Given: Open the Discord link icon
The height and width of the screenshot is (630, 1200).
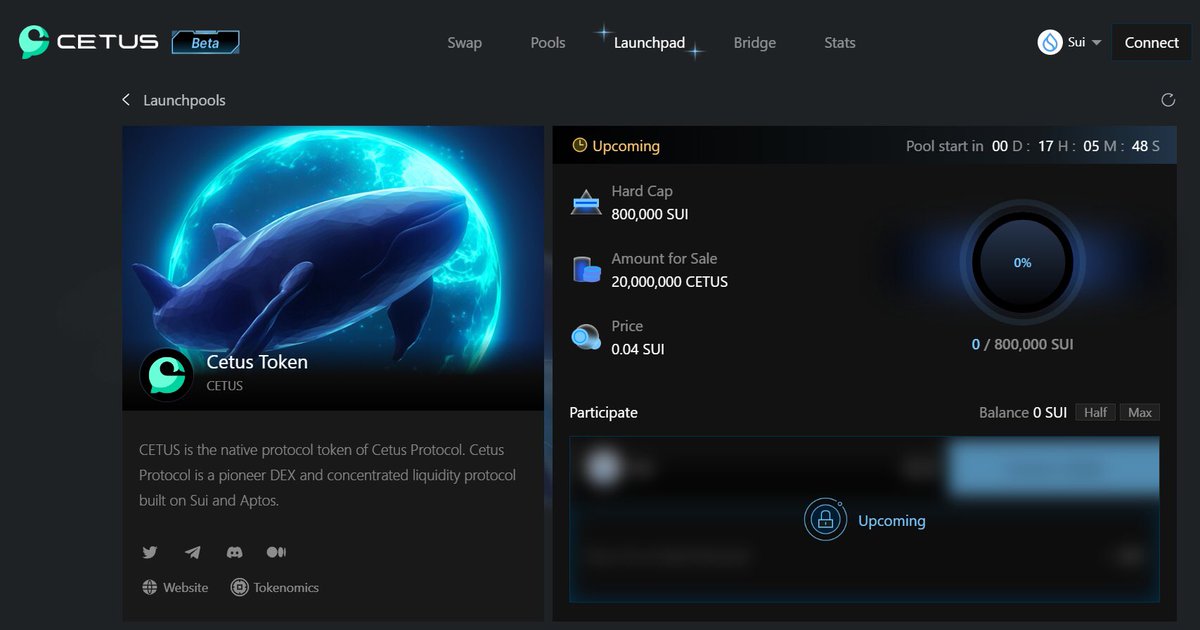Looking at the screenshot, I should point(234,552).
